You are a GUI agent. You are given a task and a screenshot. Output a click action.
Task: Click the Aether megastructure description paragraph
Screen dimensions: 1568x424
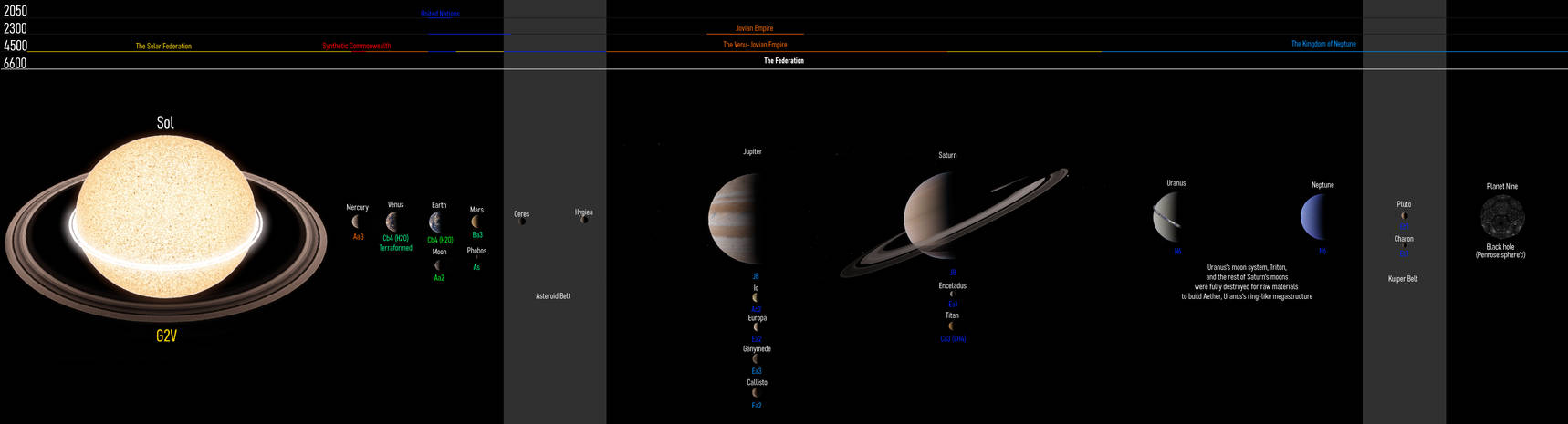[x=1247, y=283]
